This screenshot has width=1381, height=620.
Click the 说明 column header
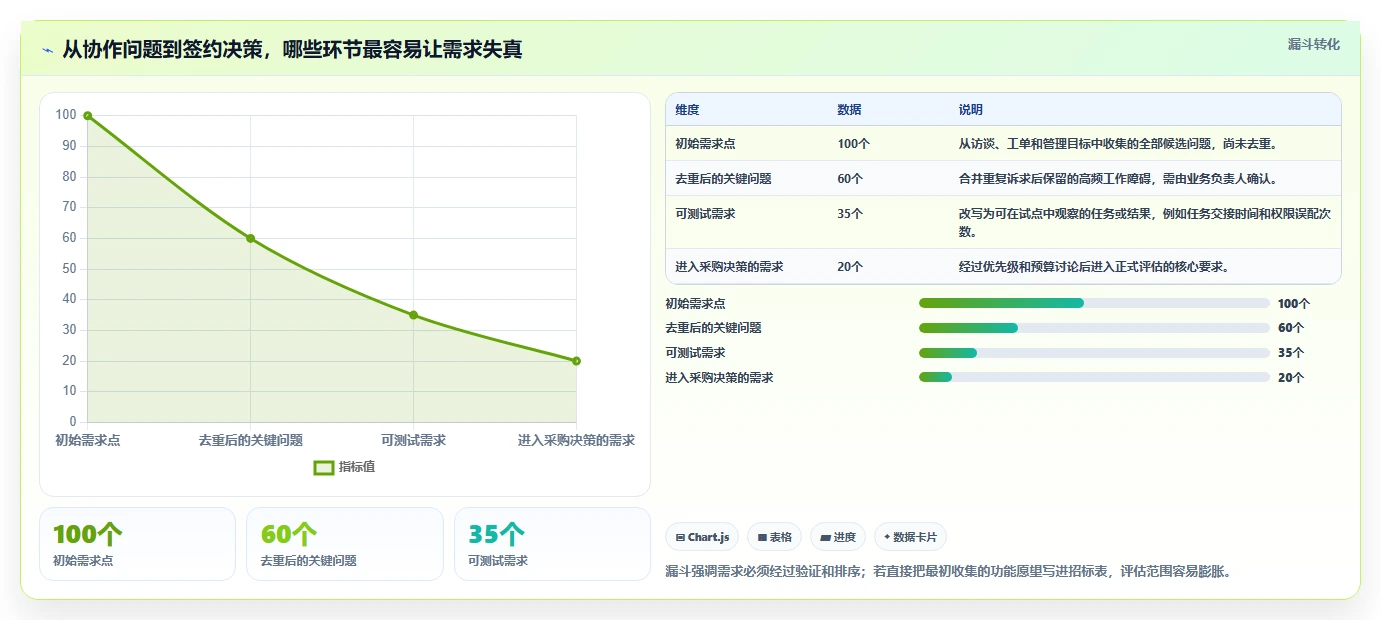click(x=971, y=110)
